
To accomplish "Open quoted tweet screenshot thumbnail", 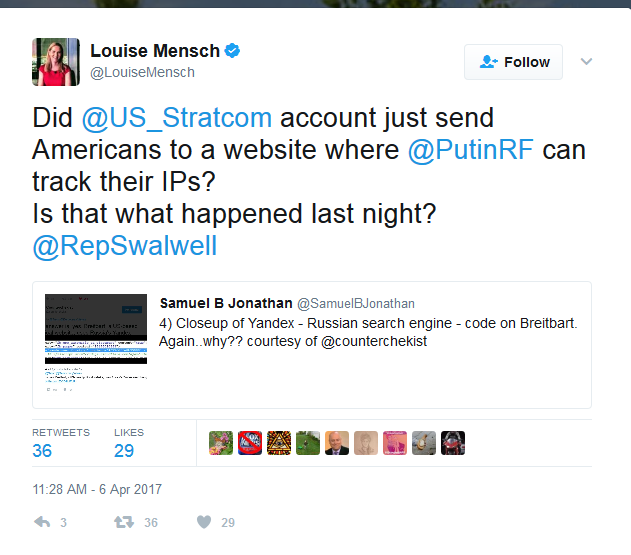I will click(96, 342).
